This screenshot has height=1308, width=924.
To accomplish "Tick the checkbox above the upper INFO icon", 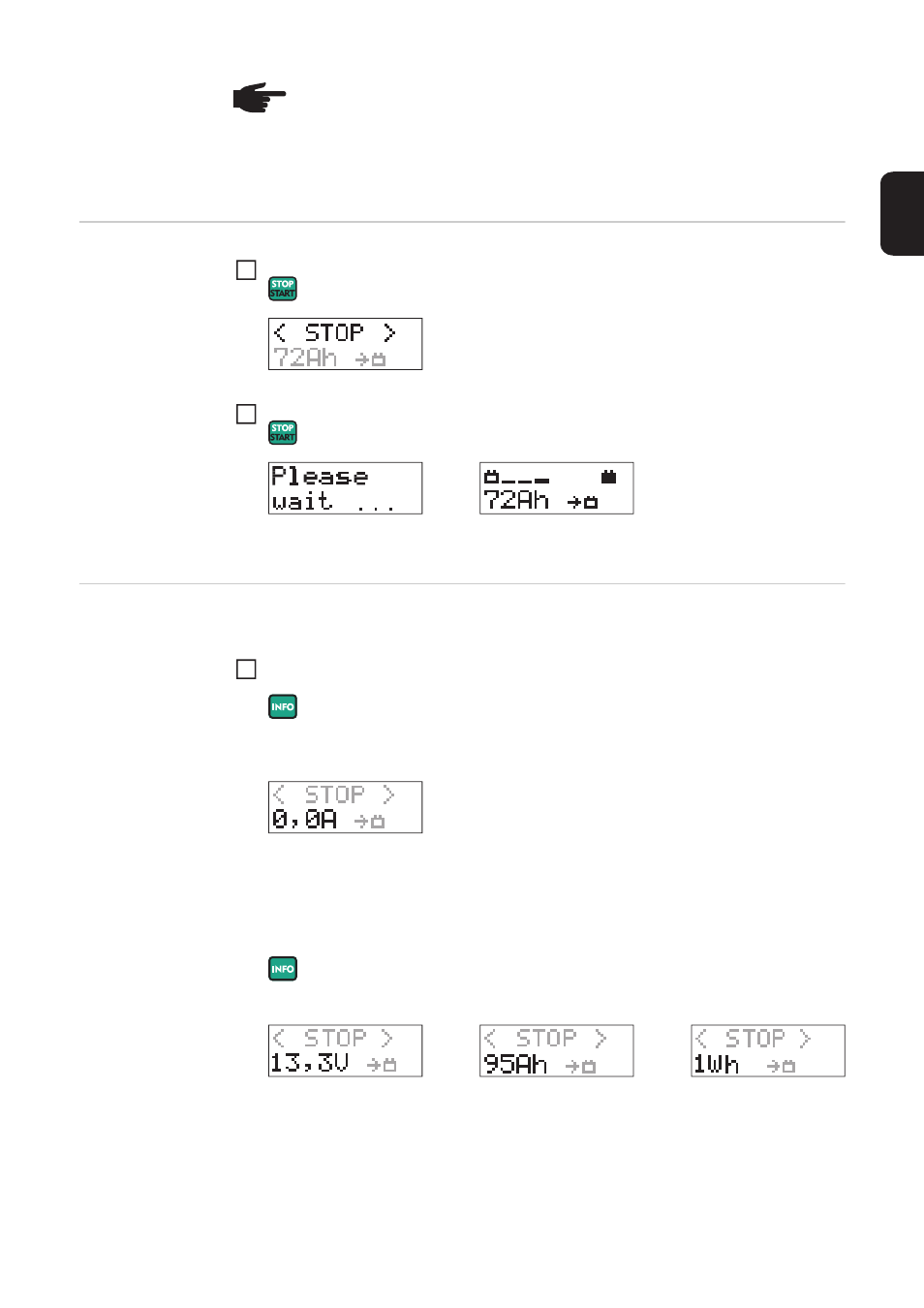I will pyautogui.click(x=246, y=670).
